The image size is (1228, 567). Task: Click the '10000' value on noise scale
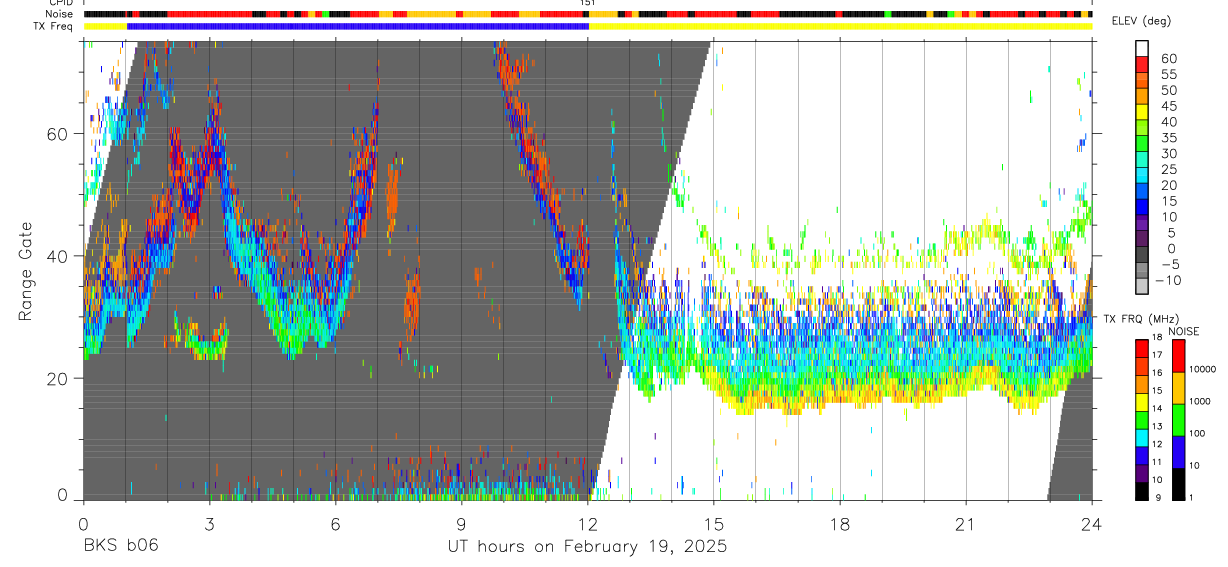coord(1205,369)
